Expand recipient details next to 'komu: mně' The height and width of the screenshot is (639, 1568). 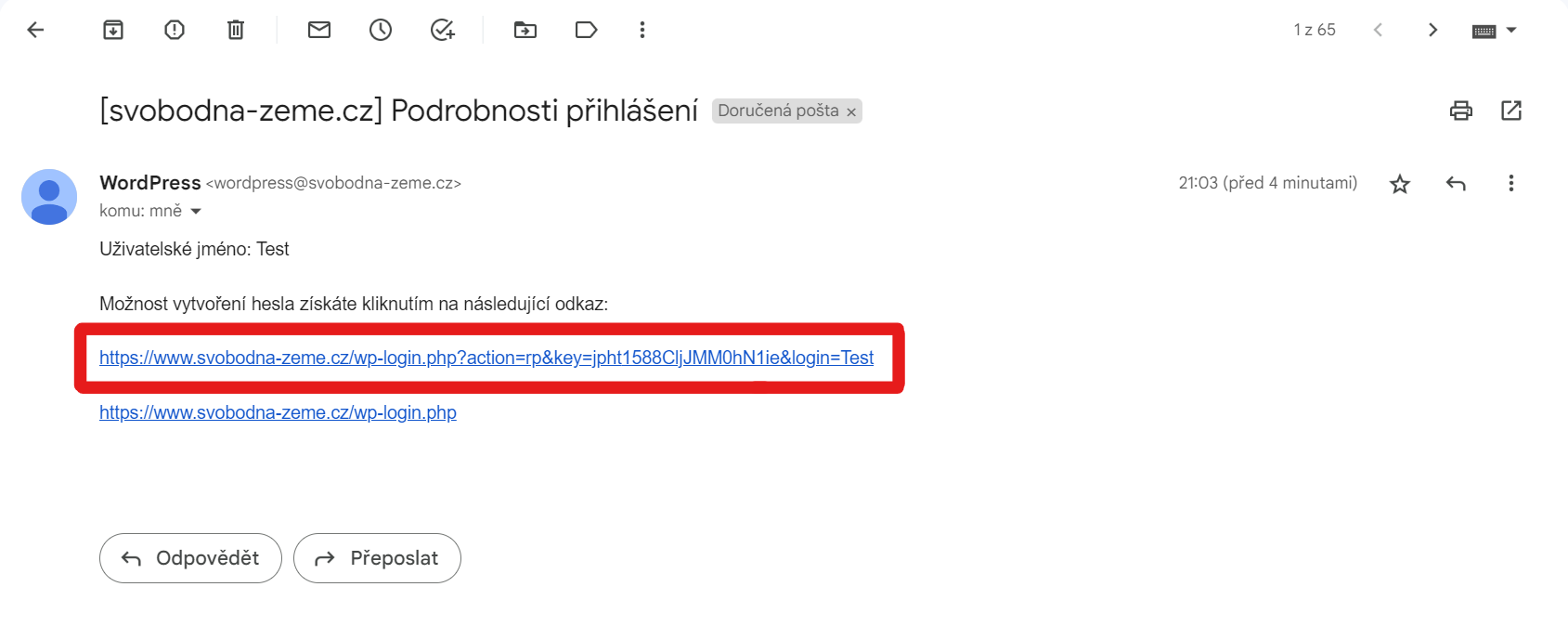(x=196, y=212)
